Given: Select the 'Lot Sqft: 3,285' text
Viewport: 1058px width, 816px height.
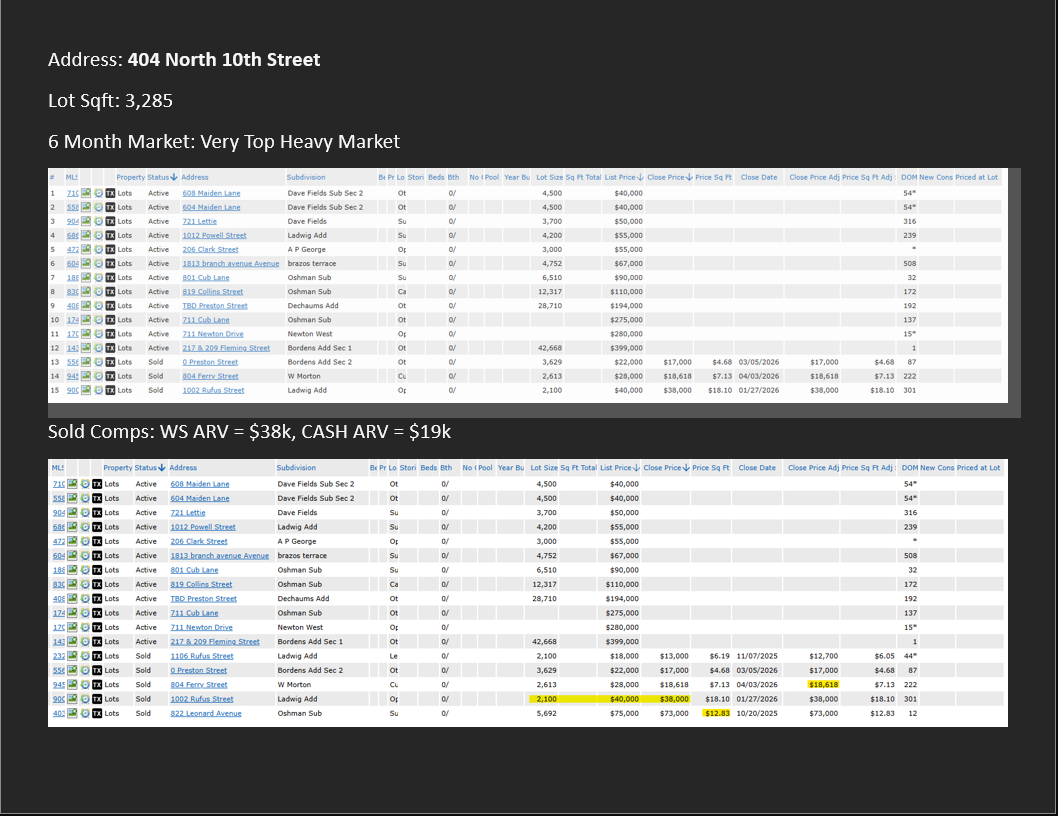Looking at the screenshot, I should [111, 101].
